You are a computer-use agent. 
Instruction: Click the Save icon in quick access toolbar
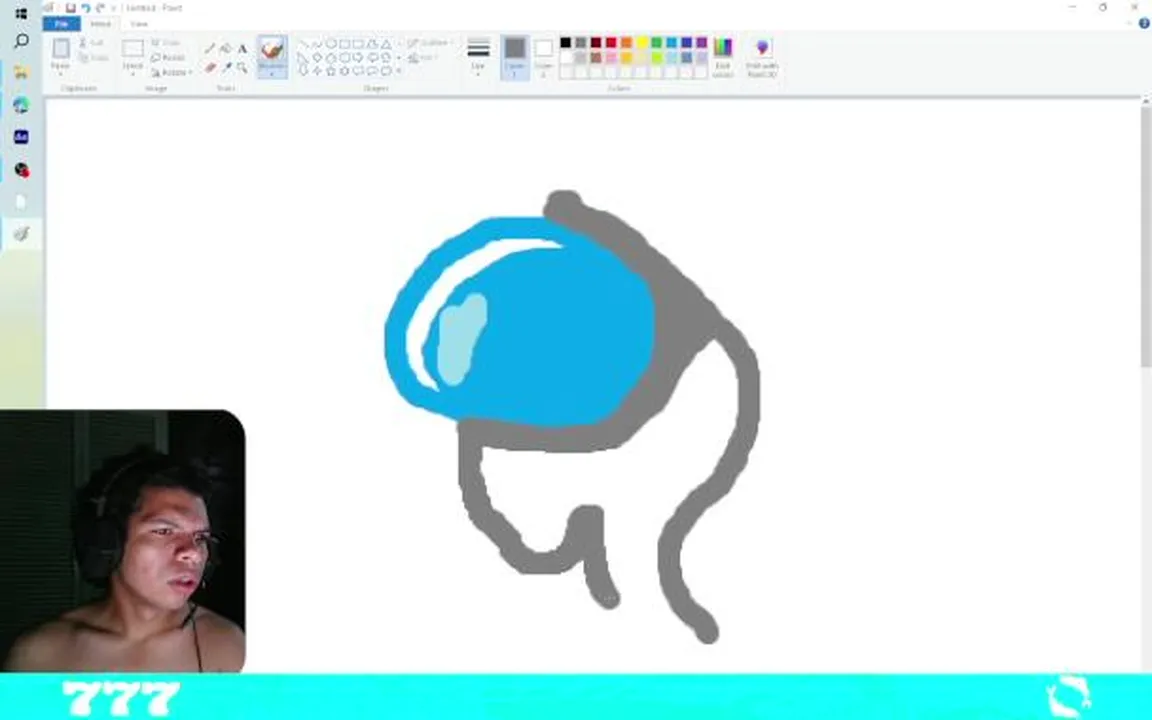coord(71,7)
